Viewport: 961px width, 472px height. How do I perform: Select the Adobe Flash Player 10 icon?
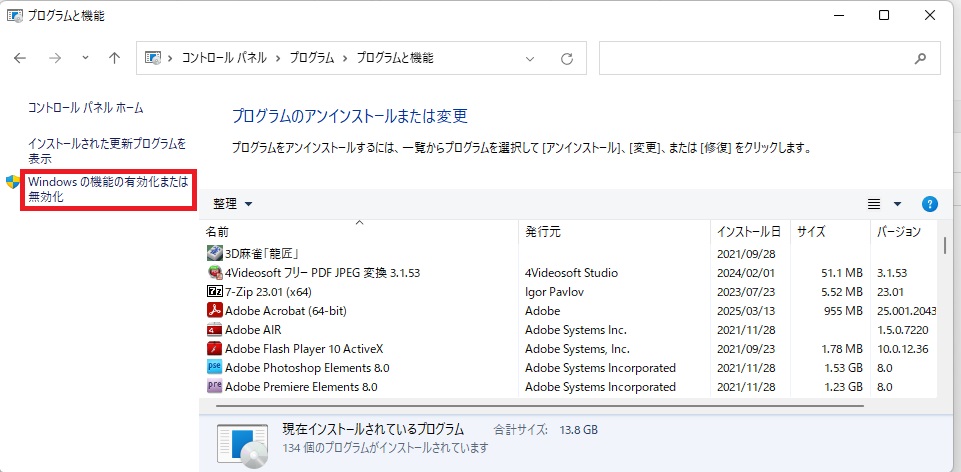215,349
